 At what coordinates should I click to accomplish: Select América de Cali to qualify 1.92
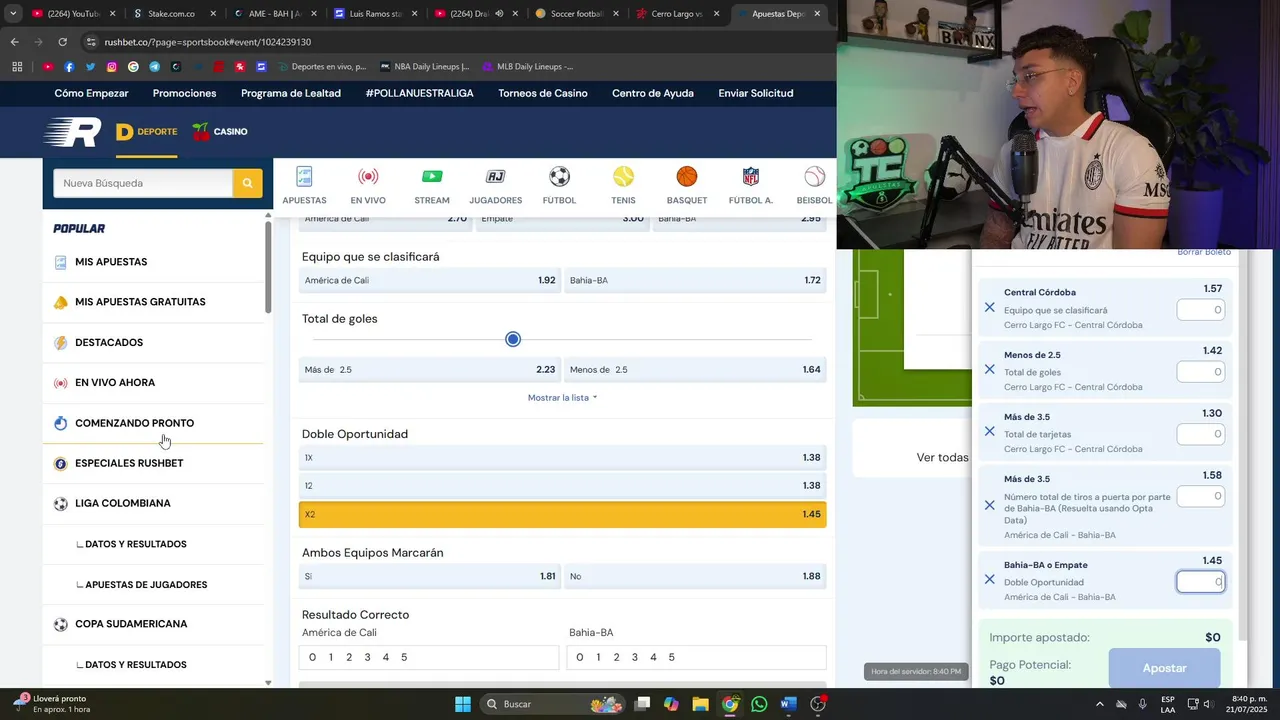pos(429,281)
